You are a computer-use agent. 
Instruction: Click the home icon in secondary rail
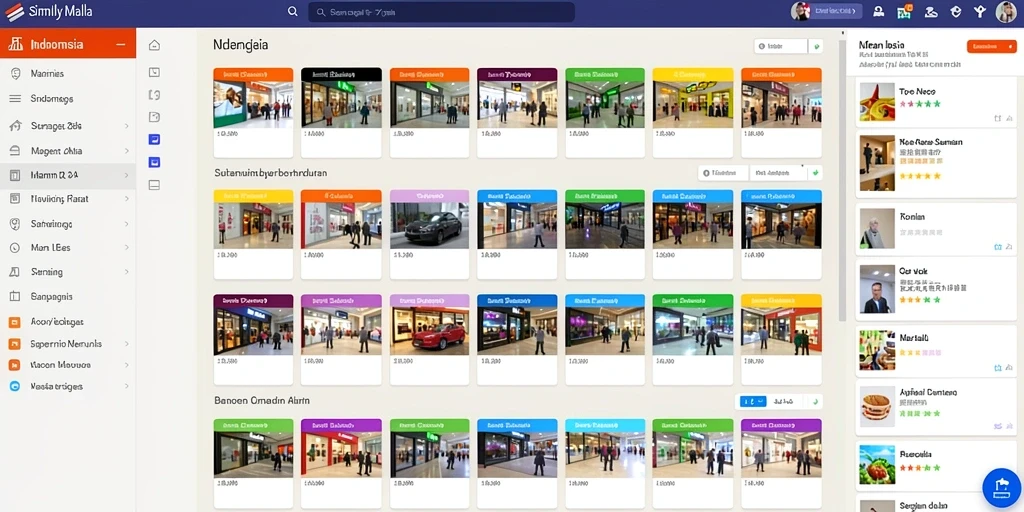pos(154,45)
